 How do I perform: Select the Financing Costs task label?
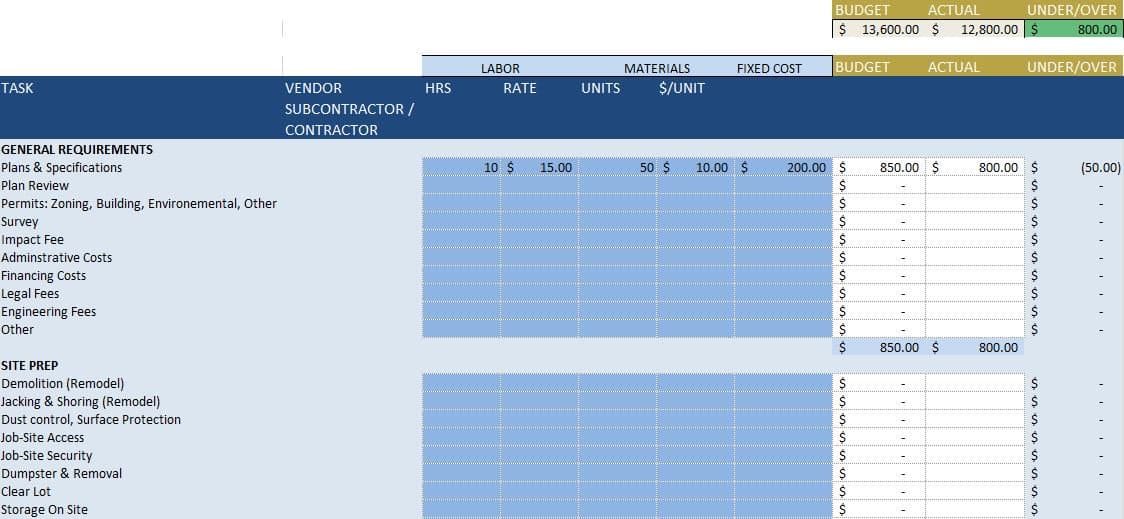tap(44, 275)
